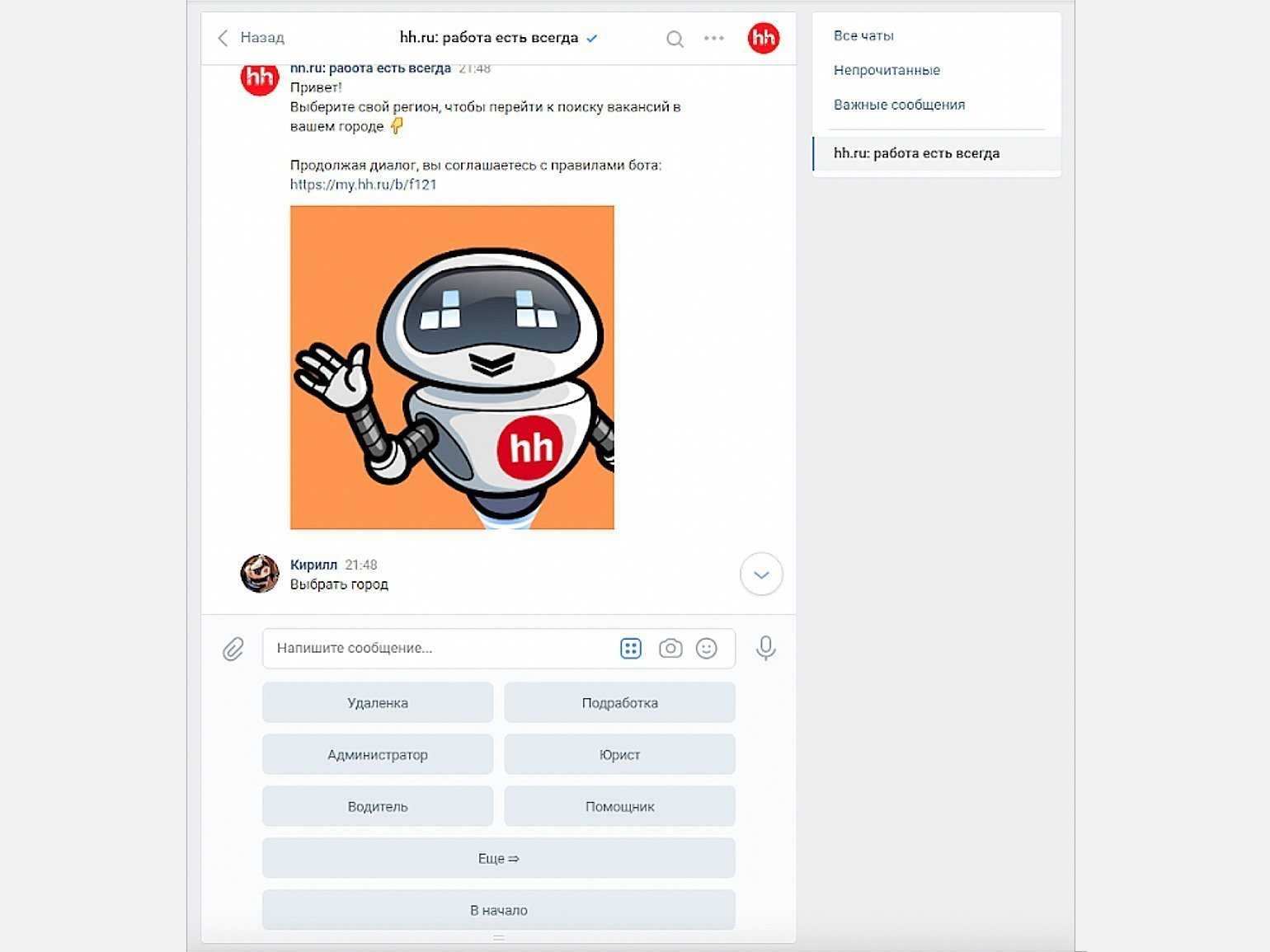Open camera to attach a photo

click(x=670, y=649)
